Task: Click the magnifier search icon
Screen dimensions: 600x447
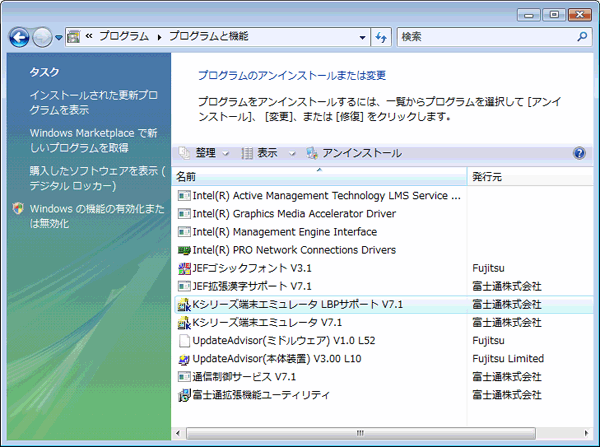Action: coord(582,37)
